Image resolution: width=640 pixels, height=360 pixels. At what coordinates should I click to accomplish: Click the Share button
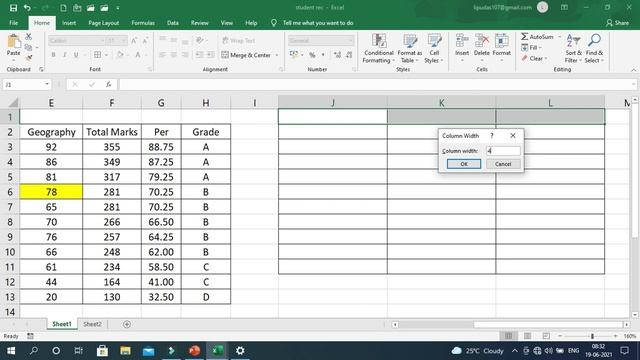617,23
